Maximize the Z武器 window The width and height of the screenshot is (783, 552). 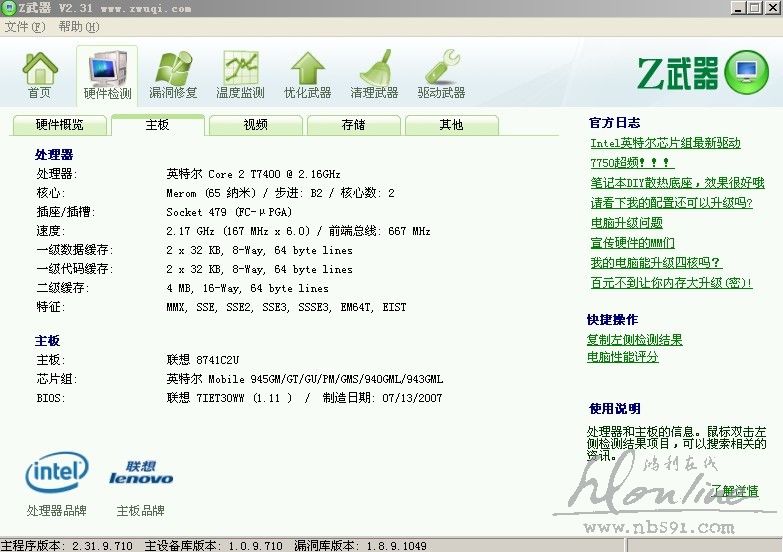pos(755,7)
